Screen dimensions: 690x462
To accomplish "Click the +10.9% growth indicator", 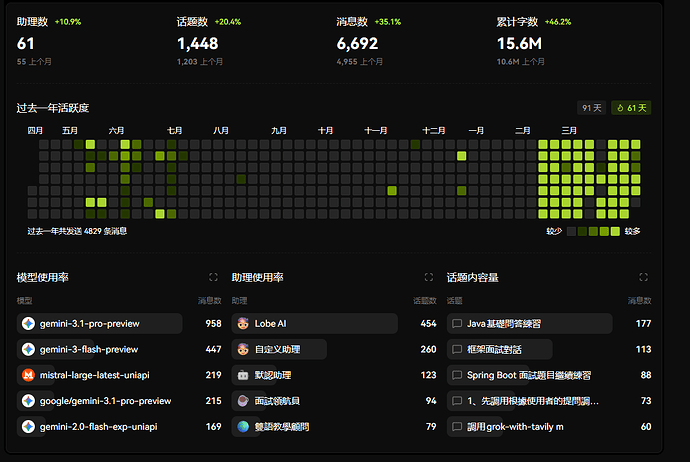I will (68, 22).
